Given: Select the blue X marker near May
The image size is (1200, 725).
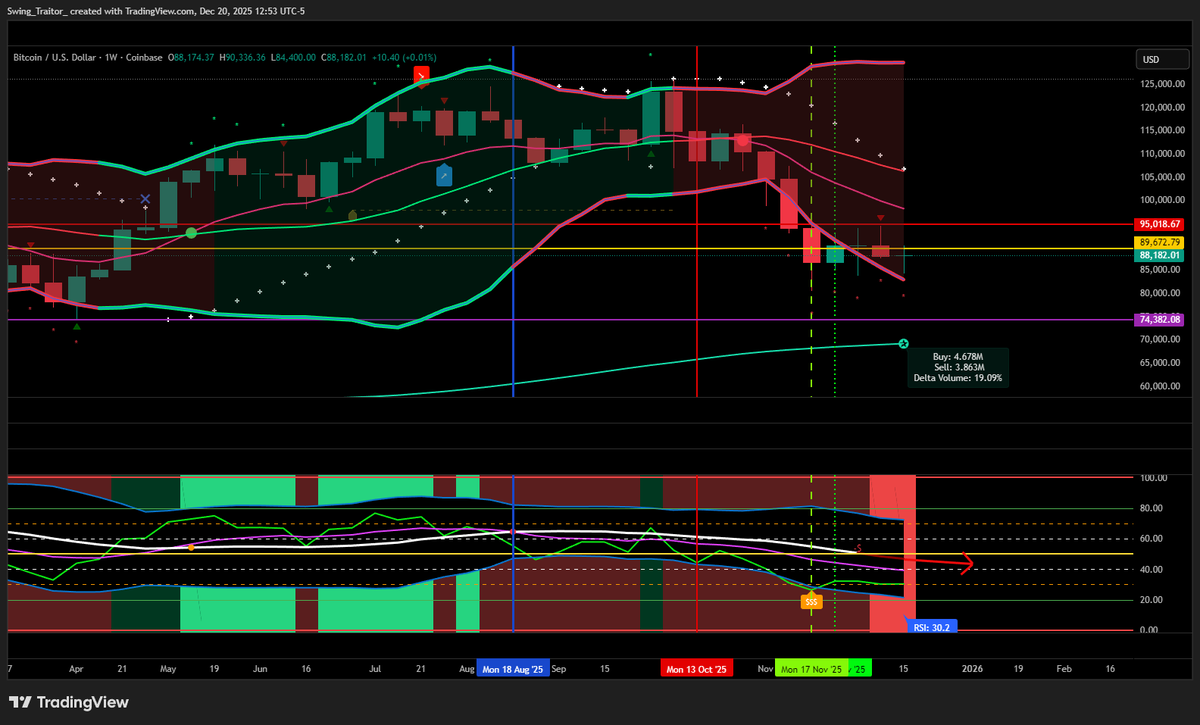Looking at the screenshot, I should click(x=146, y=199).
